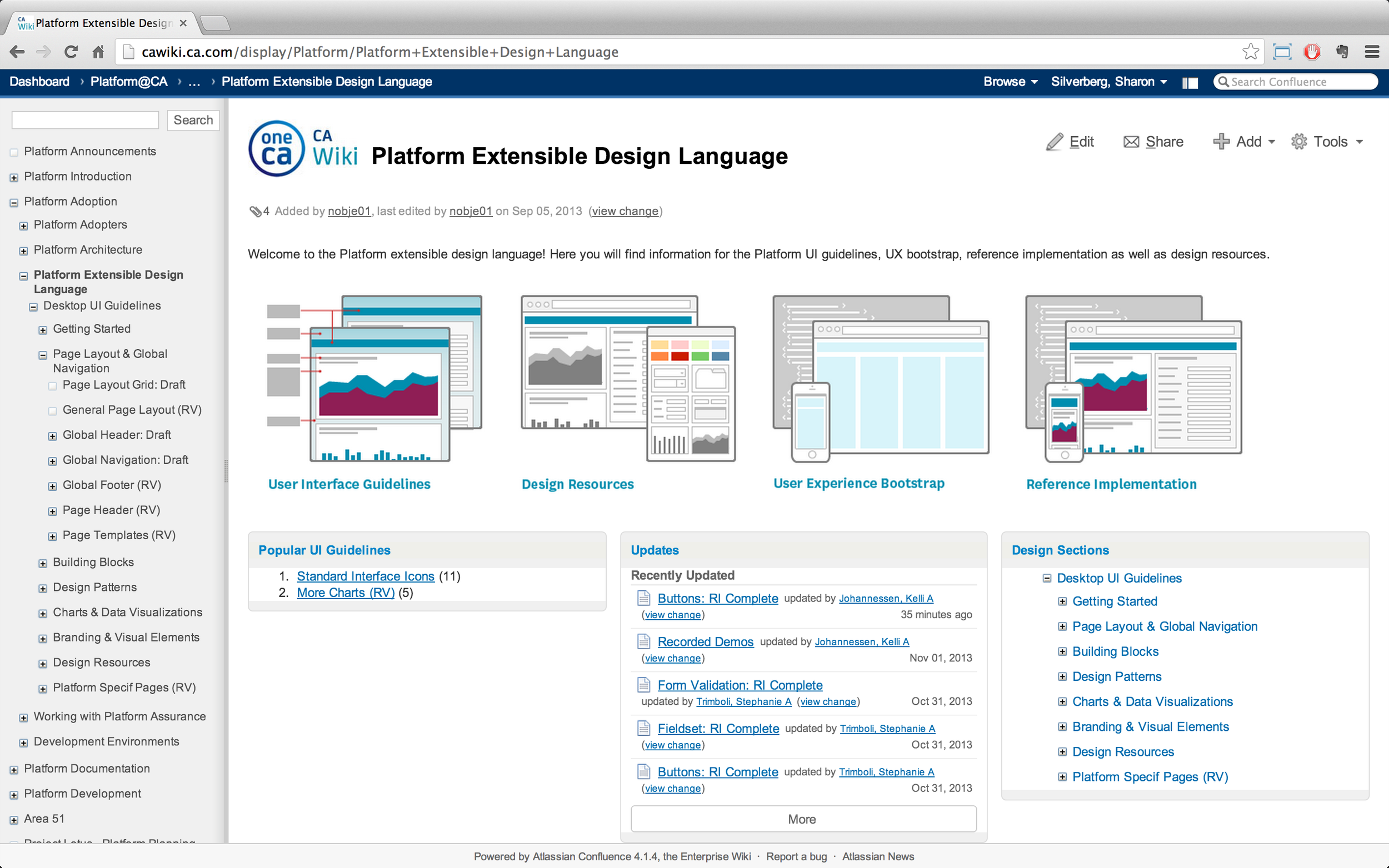Viewport: 1389px width, 868px height.
Task: Click the User Interface Guidelines illustration
Action: (374, 378)
